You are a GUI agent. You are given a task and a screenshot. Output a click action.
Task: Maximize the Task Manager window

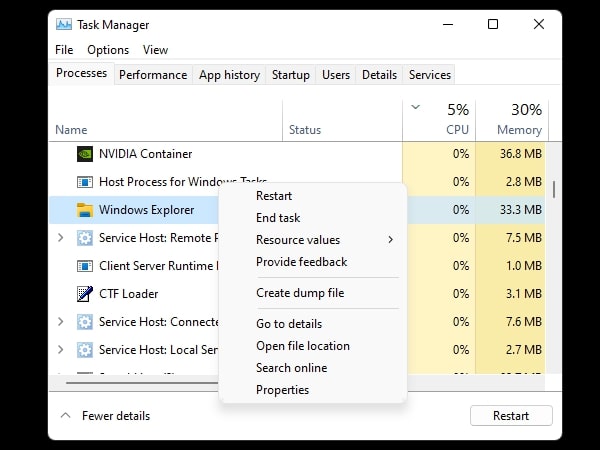pos(493,24)
